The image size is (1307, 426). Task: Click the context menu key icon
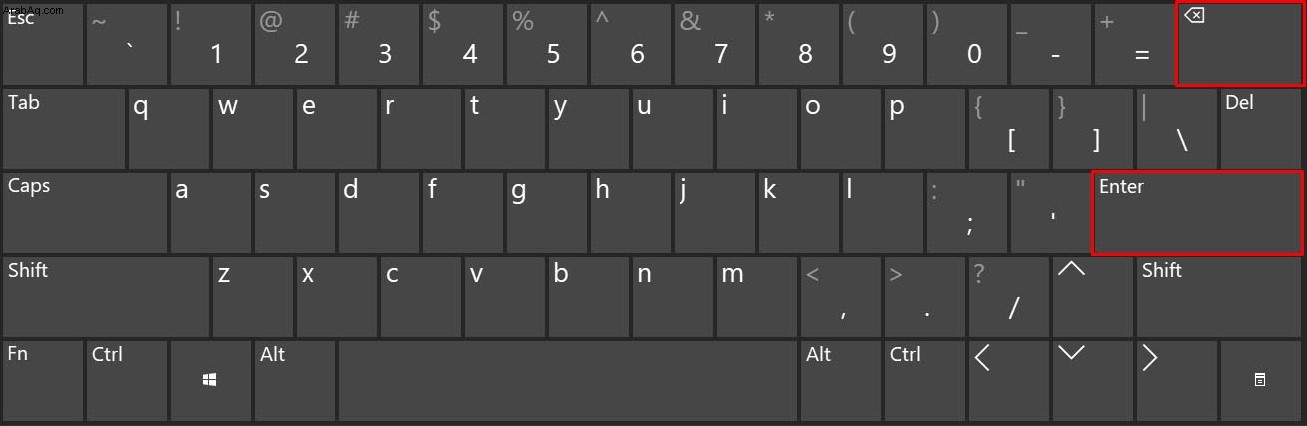(x=1260, y=380)
